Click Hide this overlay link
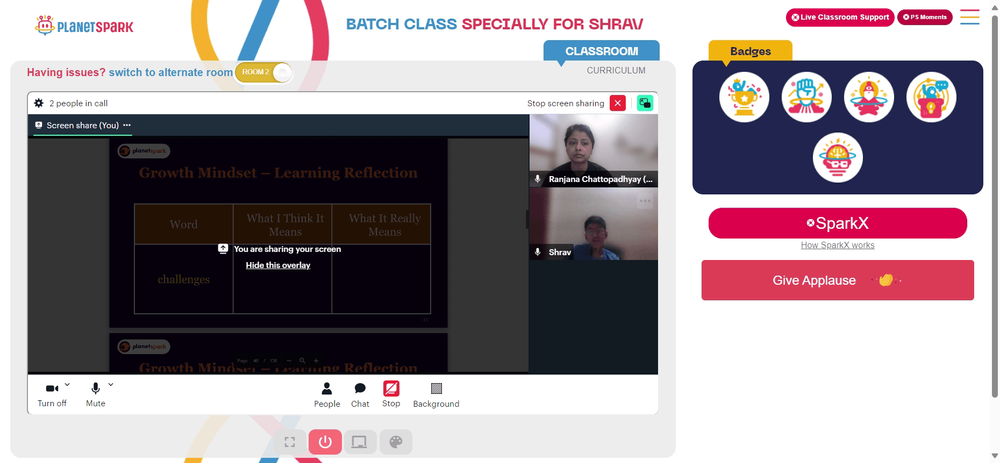 278,265
